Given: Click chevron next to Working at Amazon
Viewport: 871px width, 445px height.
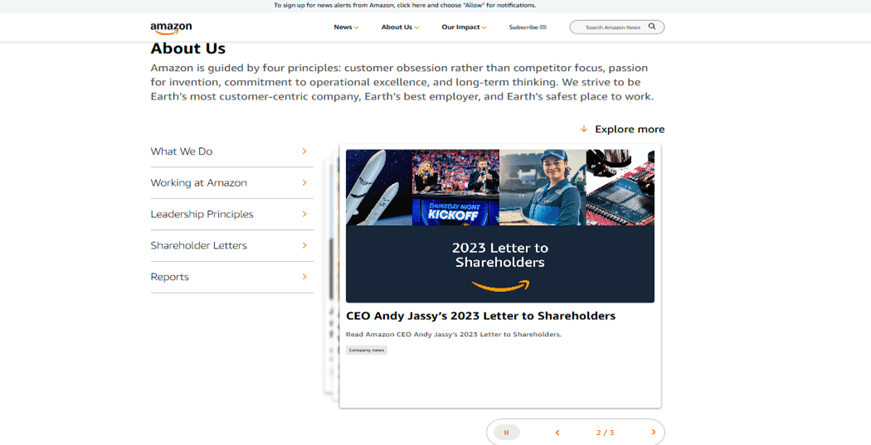Looking at the screenshot, I should 304,183.
